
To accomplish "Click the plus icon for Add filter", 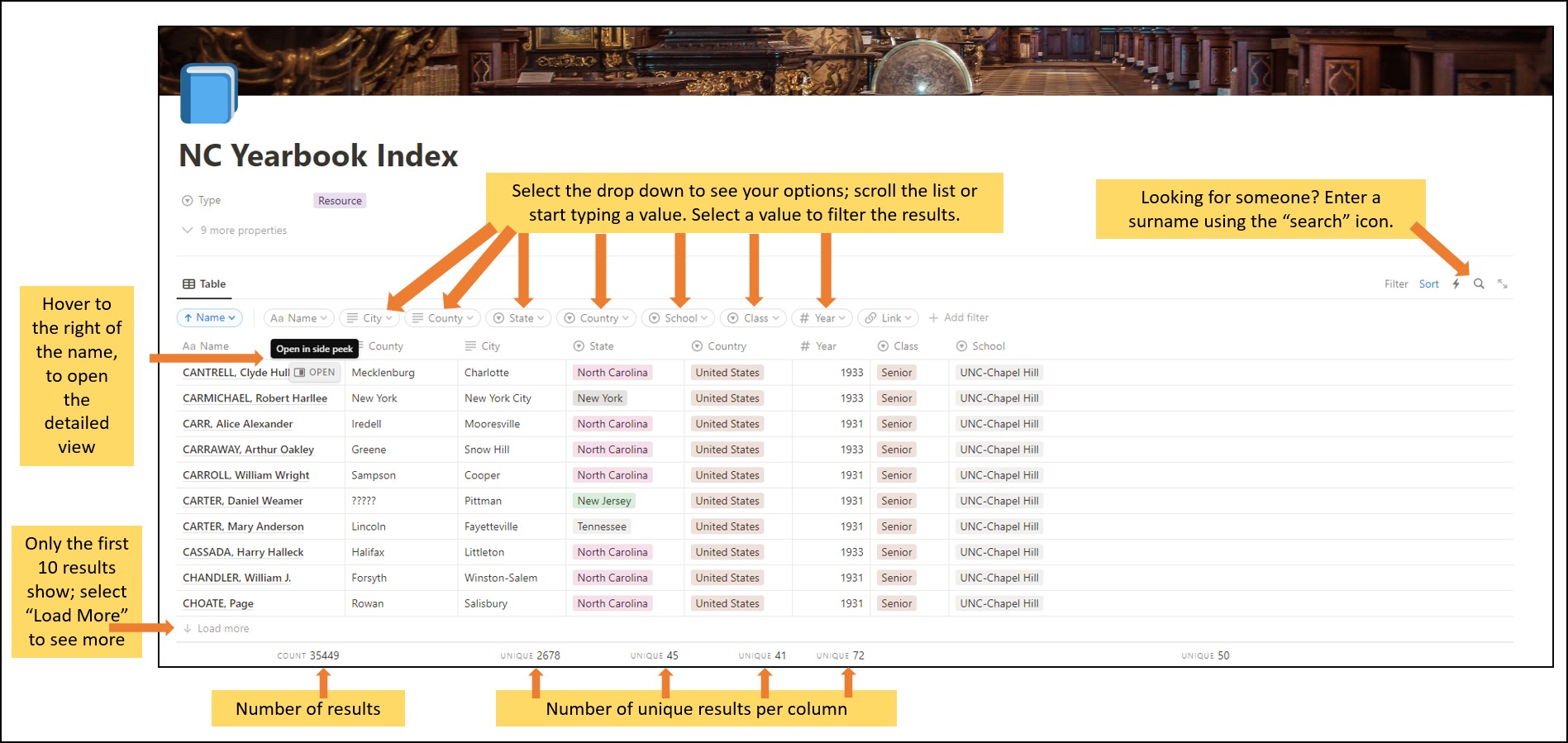I will (933, 318).
